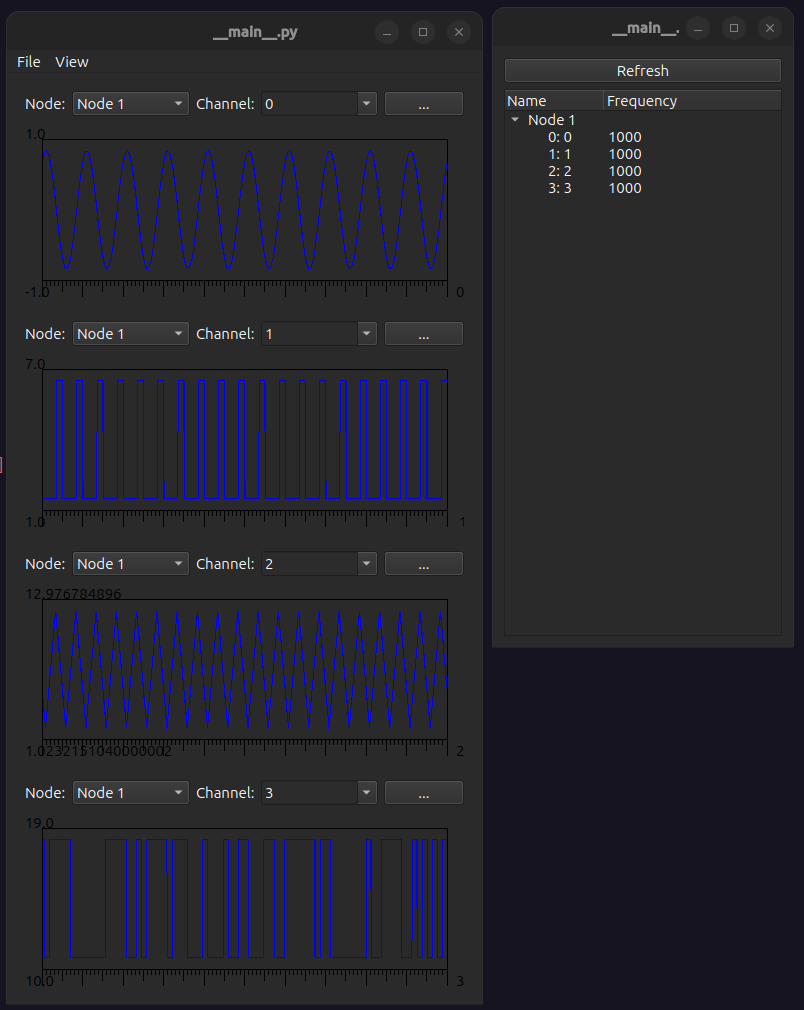Open the Channel dropdown showing 3
The image size is (804, 1010).
[x=318, y=793]
